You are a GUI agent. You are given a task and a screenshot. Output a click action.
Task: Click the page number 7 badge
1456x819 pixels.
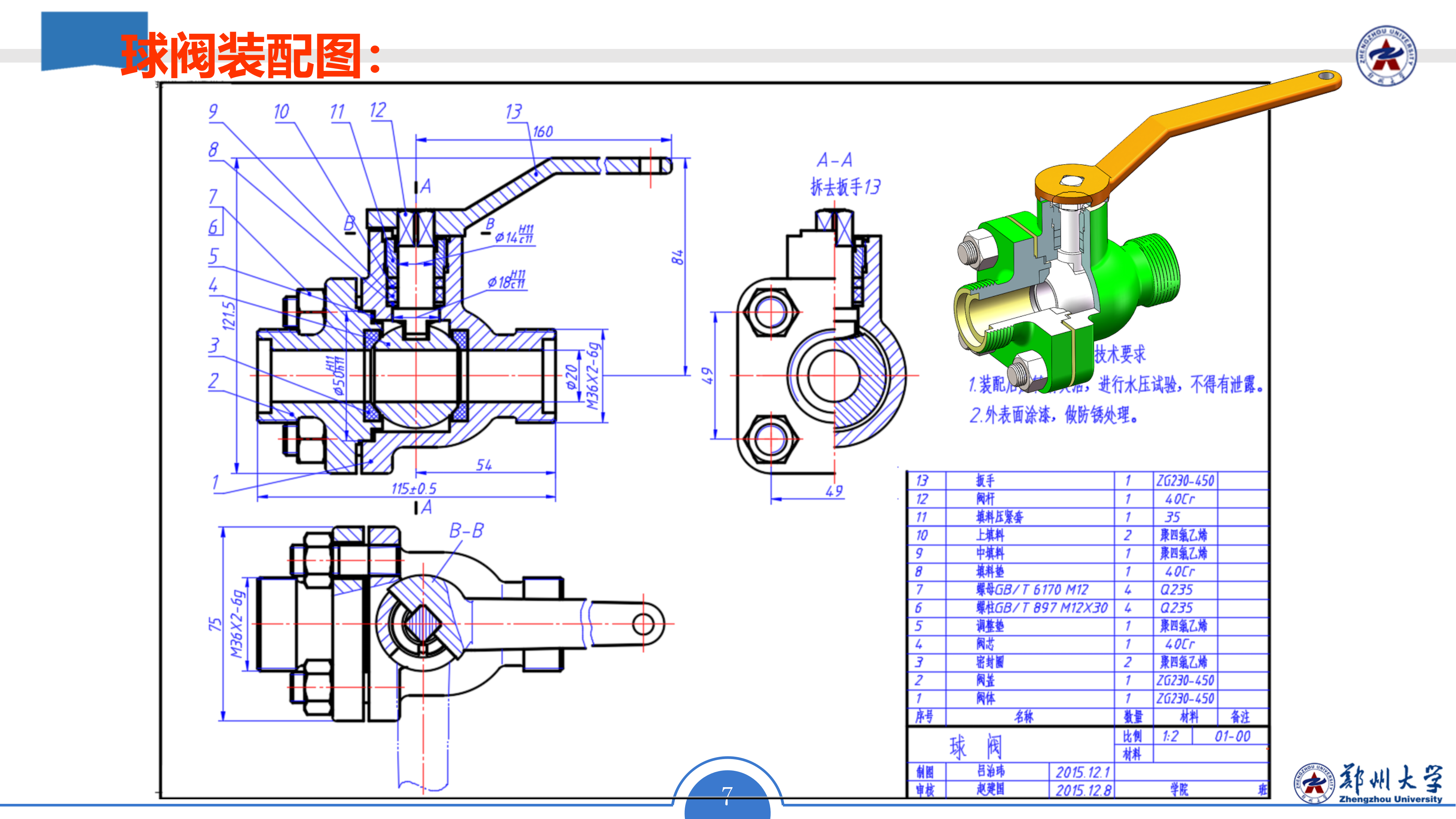727,795
